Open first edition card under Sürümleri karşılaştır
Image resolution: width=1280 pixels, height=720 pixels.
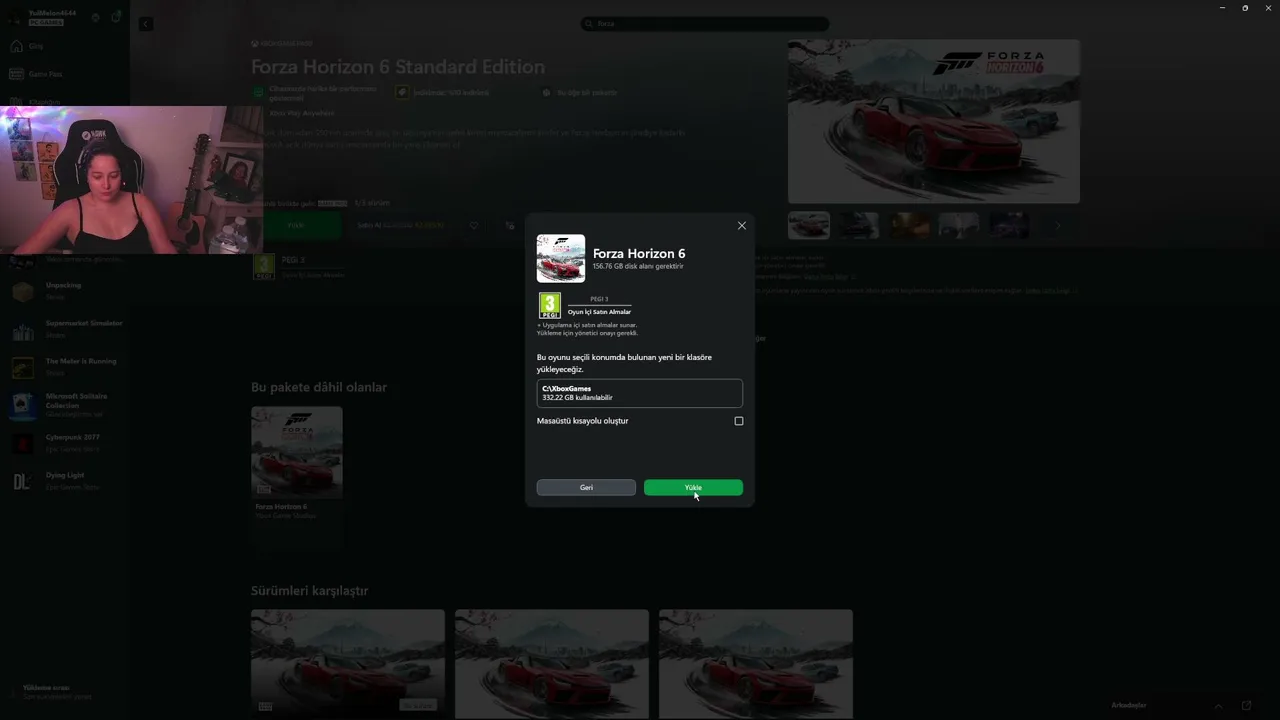click(x=348, y=664)
